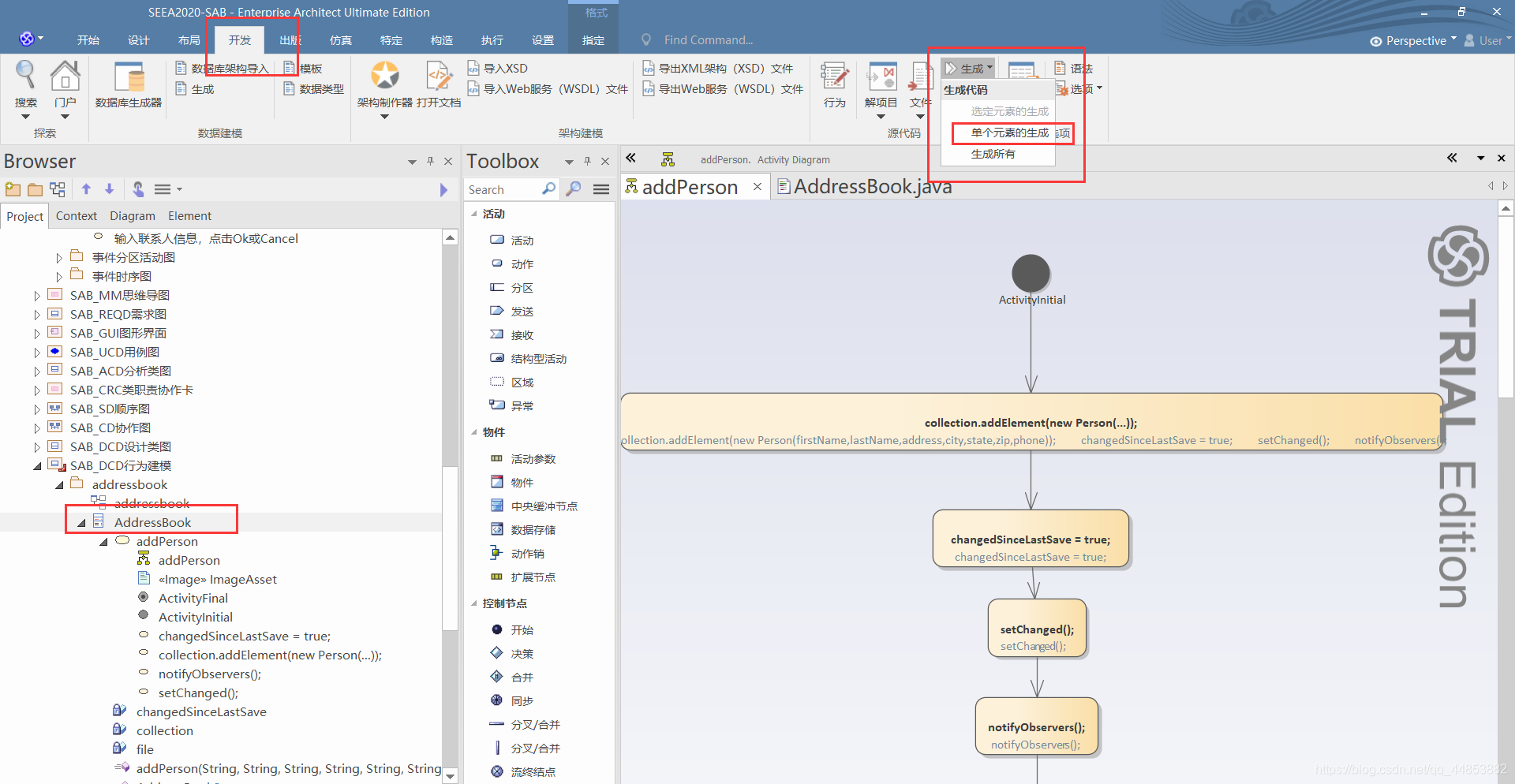Expand SAB_SD顺序图 tree node
The height and width of the screenshot is (784, 1515).
(36, 409)
